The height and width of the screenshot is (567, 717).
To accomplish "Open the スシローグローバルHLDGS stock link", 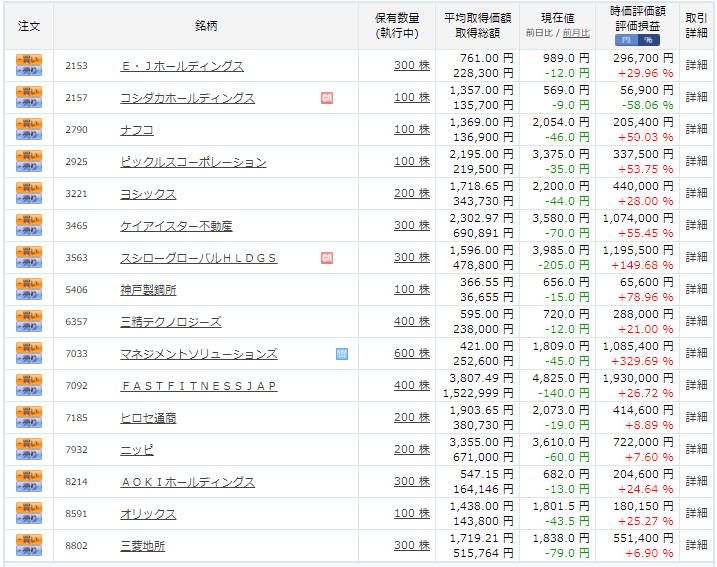I will (x=198, y=258).
